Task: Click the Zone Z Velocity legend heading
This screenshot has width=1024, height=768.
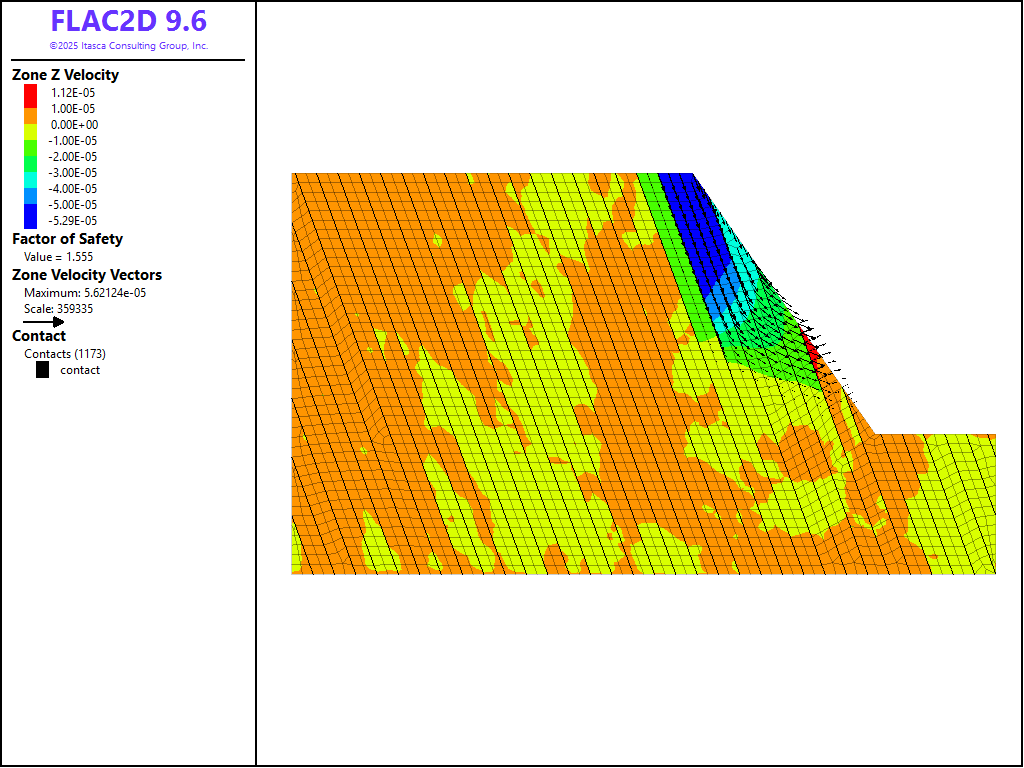Action: click(x=65, y=75)
